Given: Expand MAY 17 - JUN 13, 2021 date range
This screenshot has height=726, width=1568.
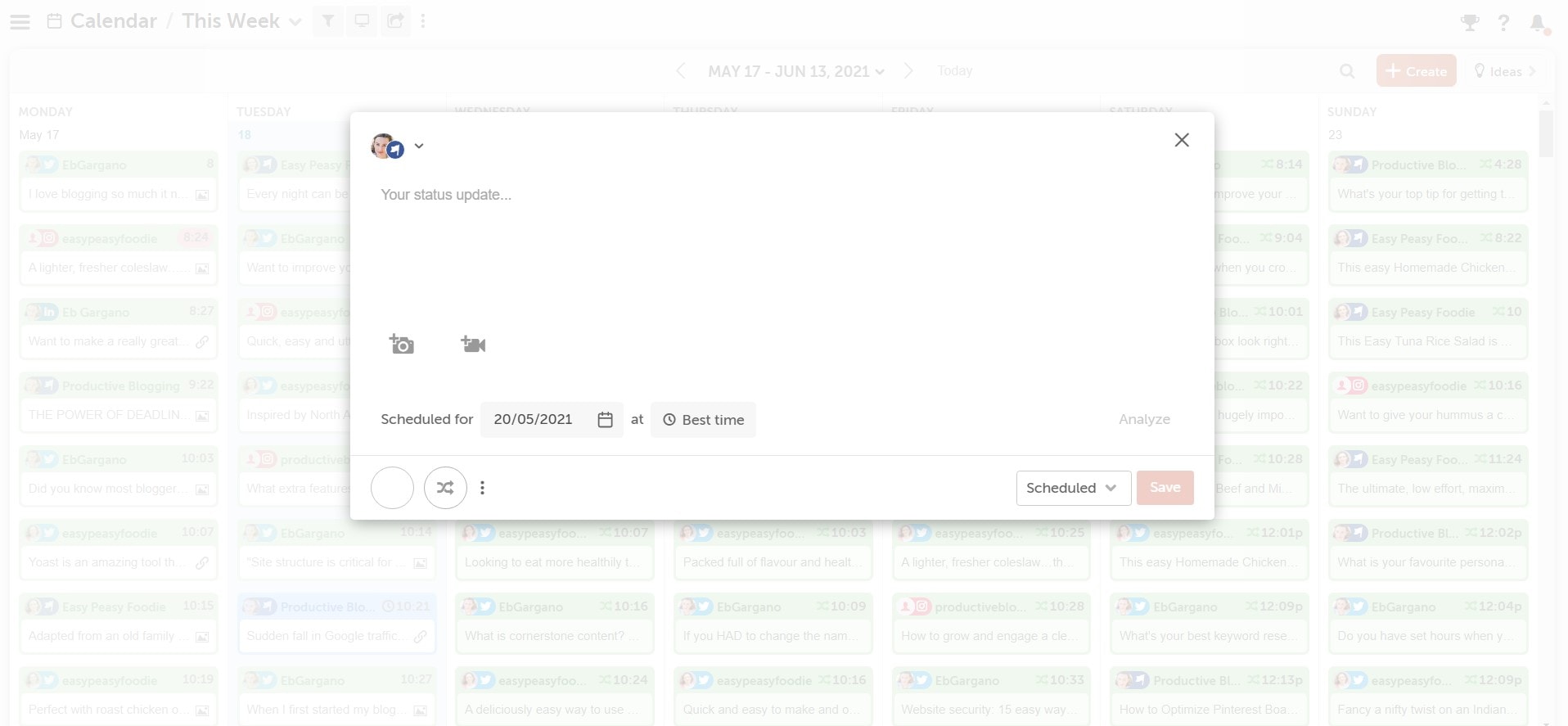Looking at the screenshot, I should [x=796, y=71].
